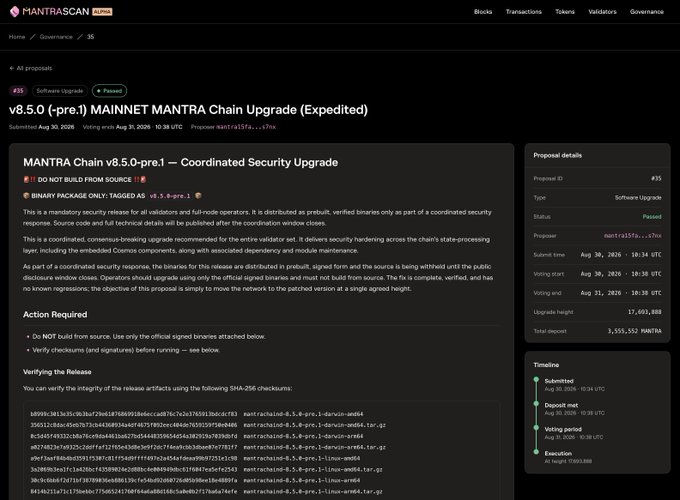Viewport: 680px width, 500px height.
Task: Click the Voting end date value in details
Action: [621, 293]
